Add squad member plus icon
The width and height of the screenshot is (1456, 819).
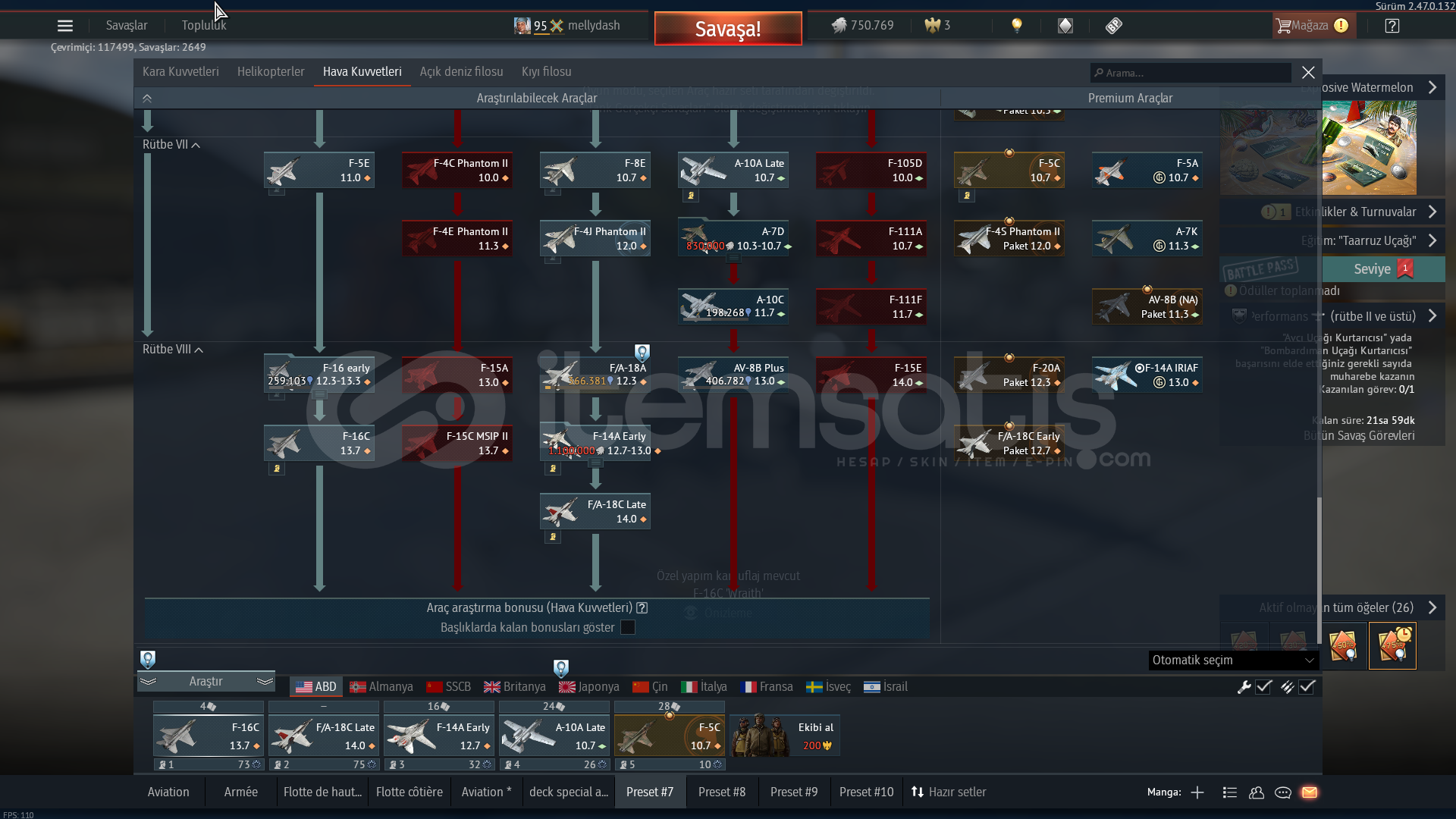pos(1197,792)
